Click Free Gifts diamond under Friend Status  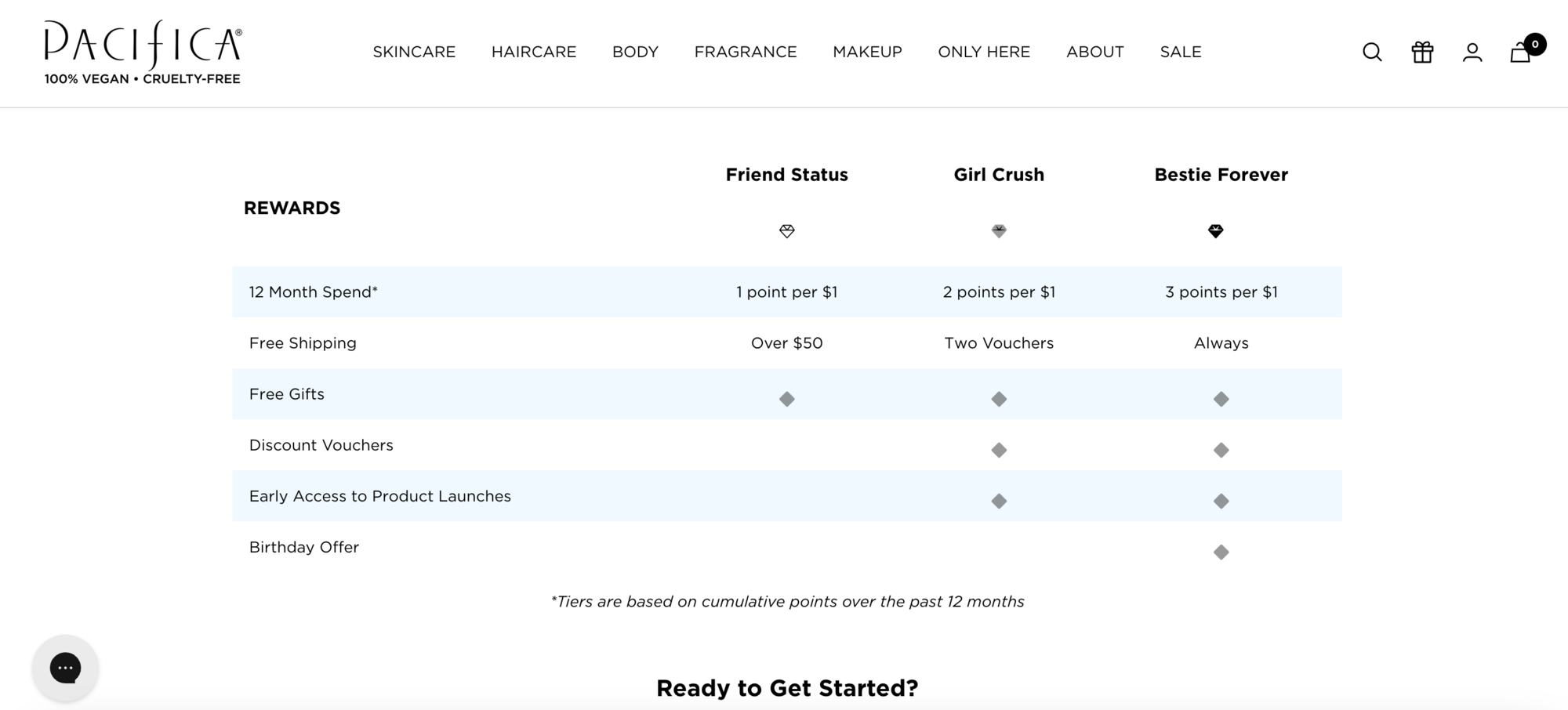pyautogui.click(x=787, y=399)
